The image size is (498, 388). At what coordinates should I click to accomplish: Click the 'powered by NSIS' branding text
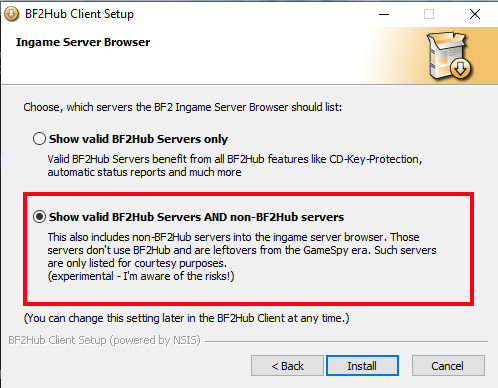(155, 340)
